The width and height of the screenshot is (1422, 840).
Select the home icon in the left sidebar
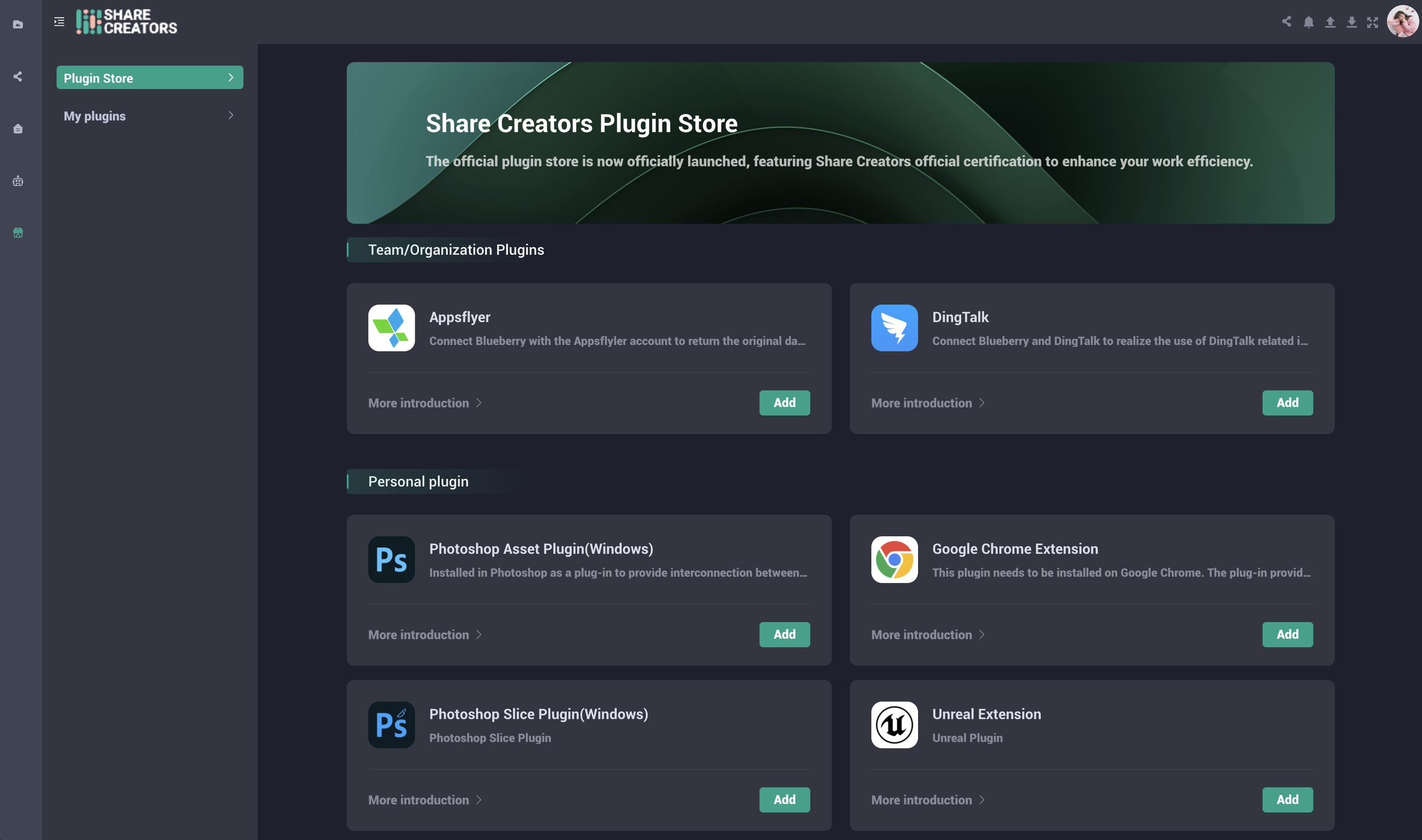click(18, 129)
